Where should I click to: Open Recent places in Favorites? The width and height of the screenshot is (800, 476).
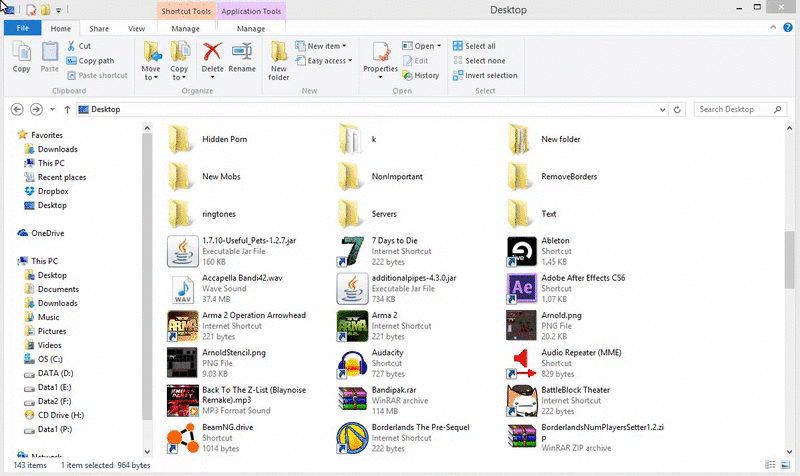[55, 177]
